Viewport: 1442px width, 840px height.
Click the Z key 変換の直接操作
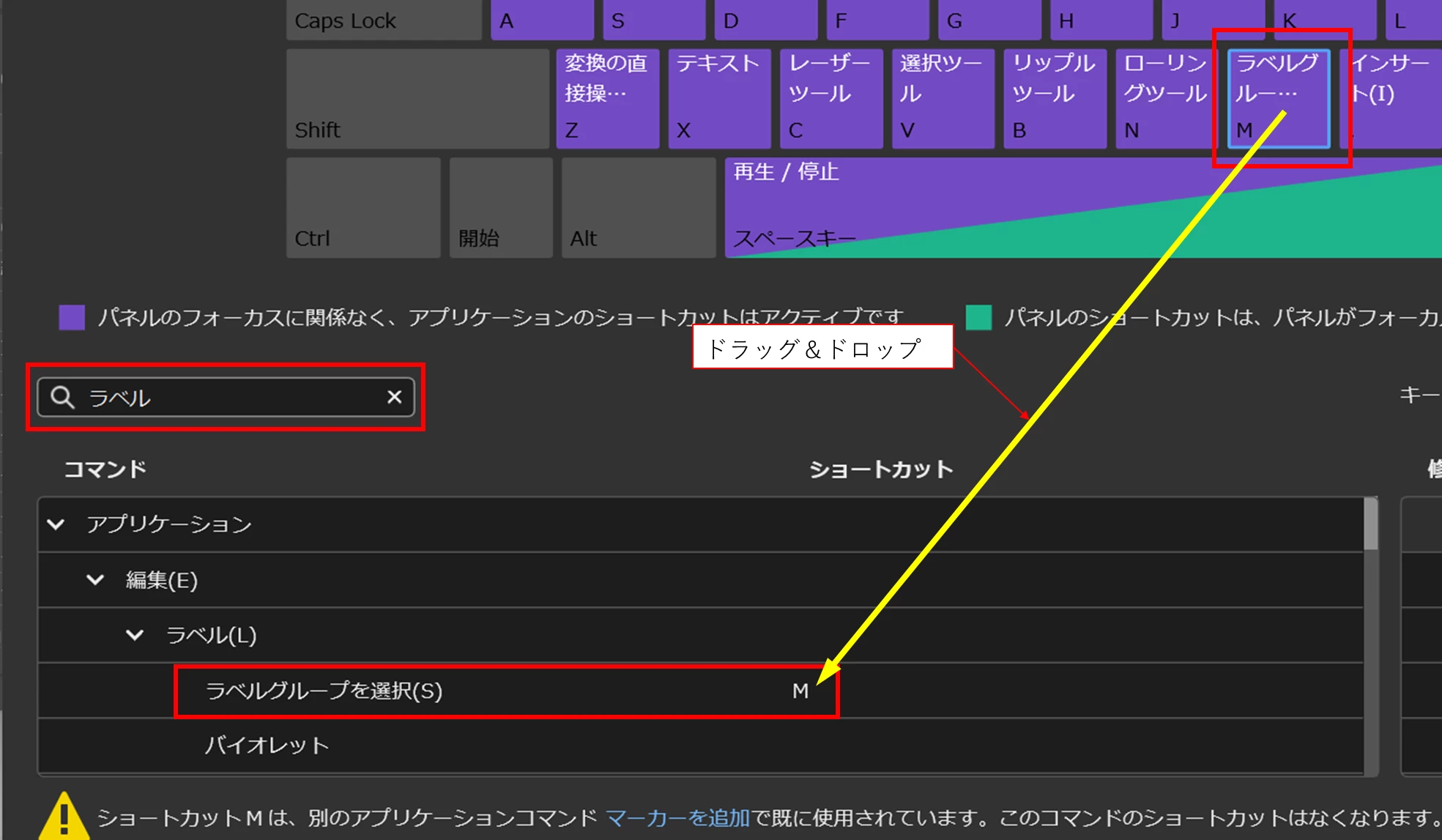click(607, 99)
